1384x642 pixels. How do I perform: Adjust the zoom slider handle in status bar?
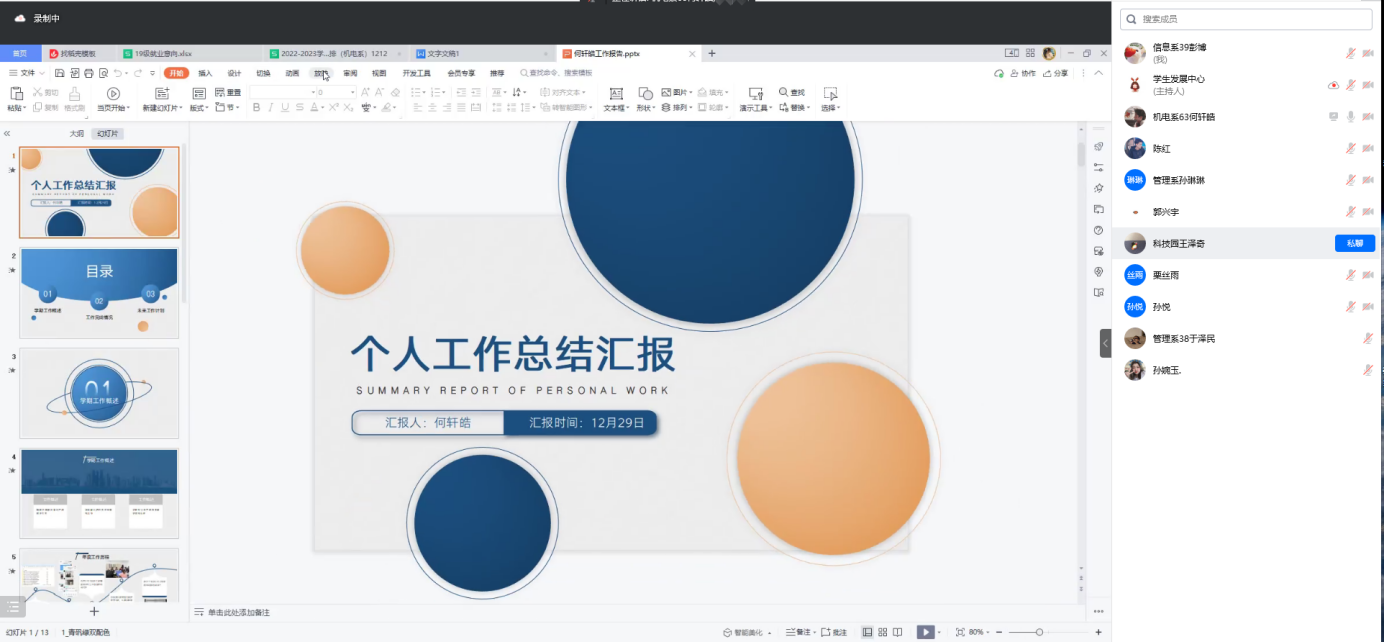point(1040,632)
